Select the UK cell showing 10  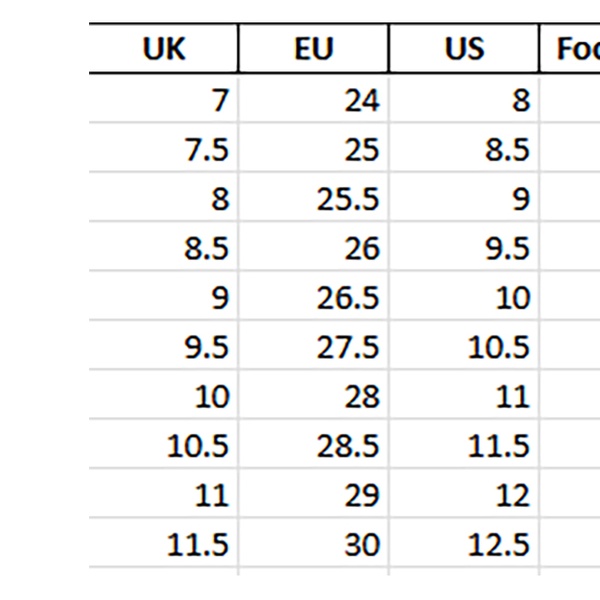(x=164, y=397)
